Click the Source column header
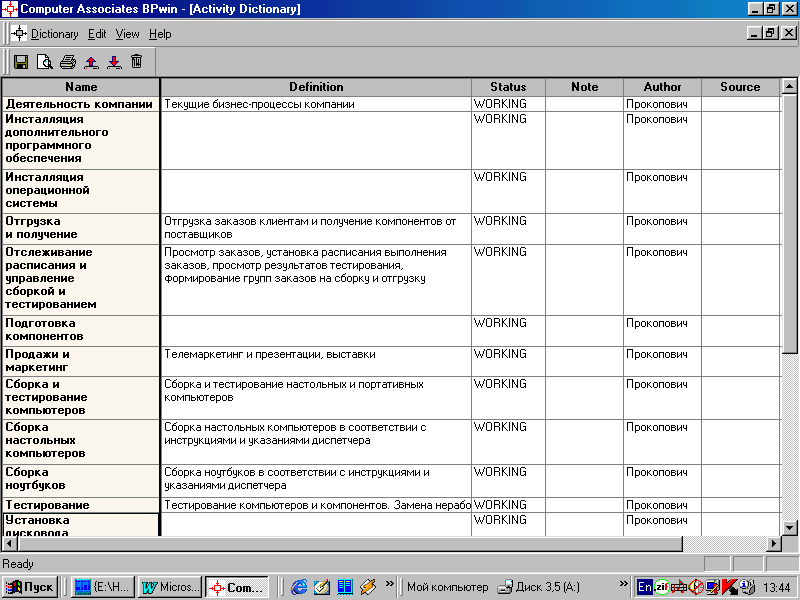The image size is (800, 600). [x=740, y=87]
